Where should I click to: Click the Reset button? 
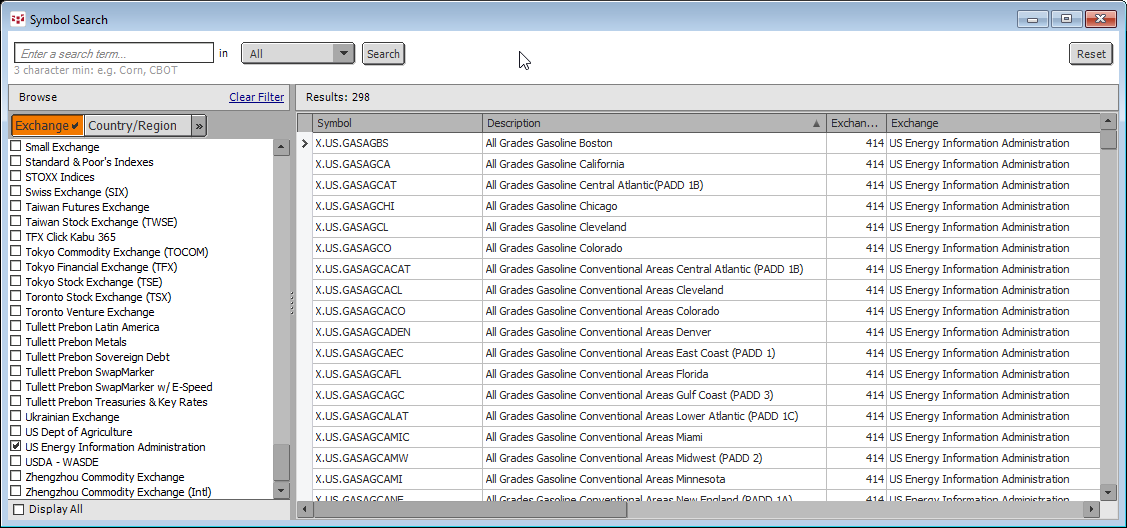1091,54
